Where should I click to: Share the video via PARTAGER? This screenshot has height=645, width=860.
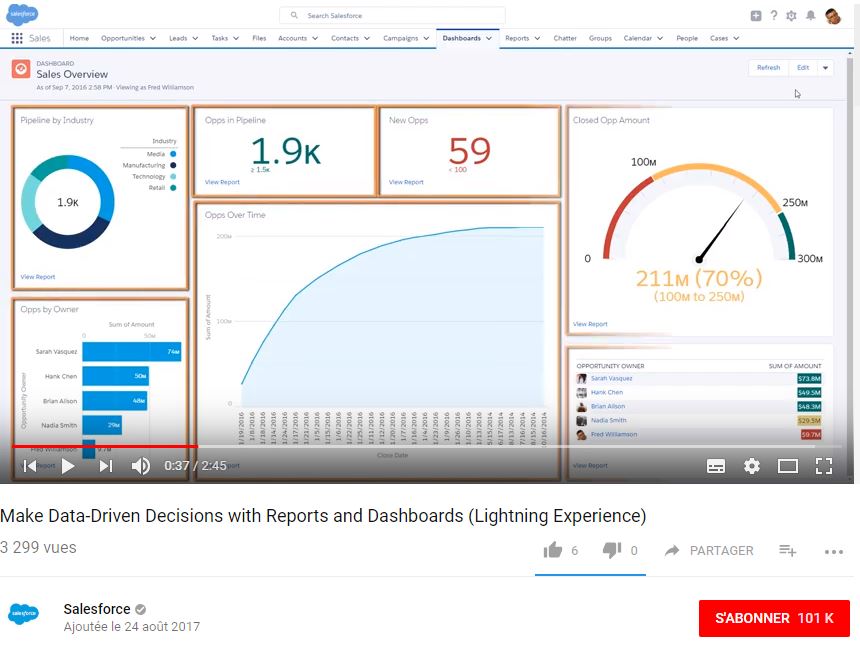(x=709, y=551)
